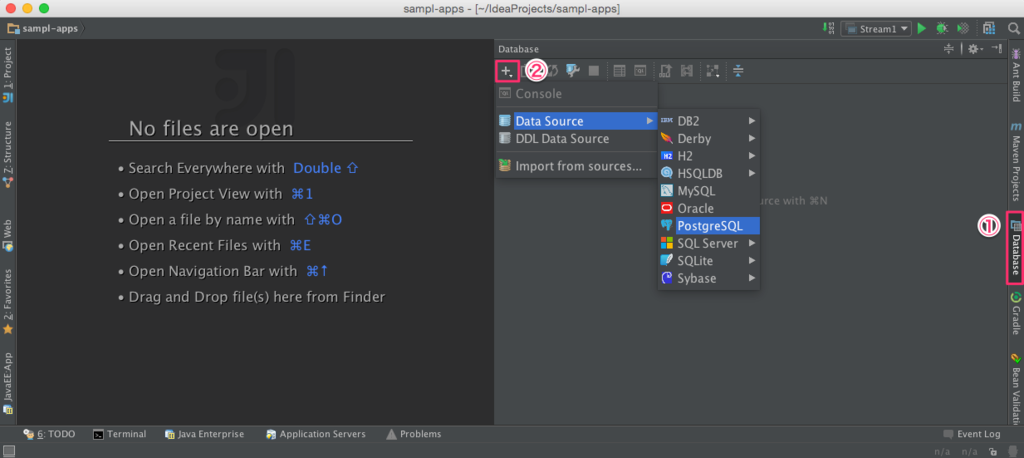Open the query console icon in toolbar

click(640, 71)
